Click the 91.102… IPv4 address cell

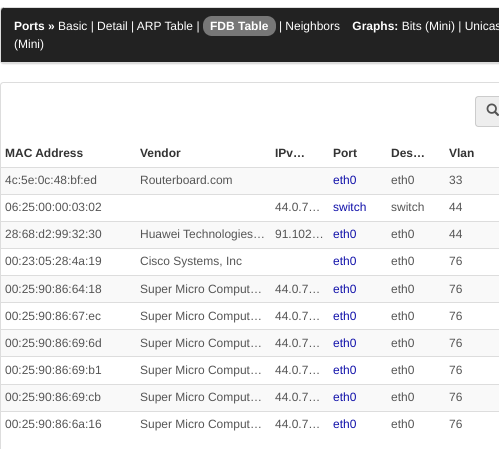(299, 234)
